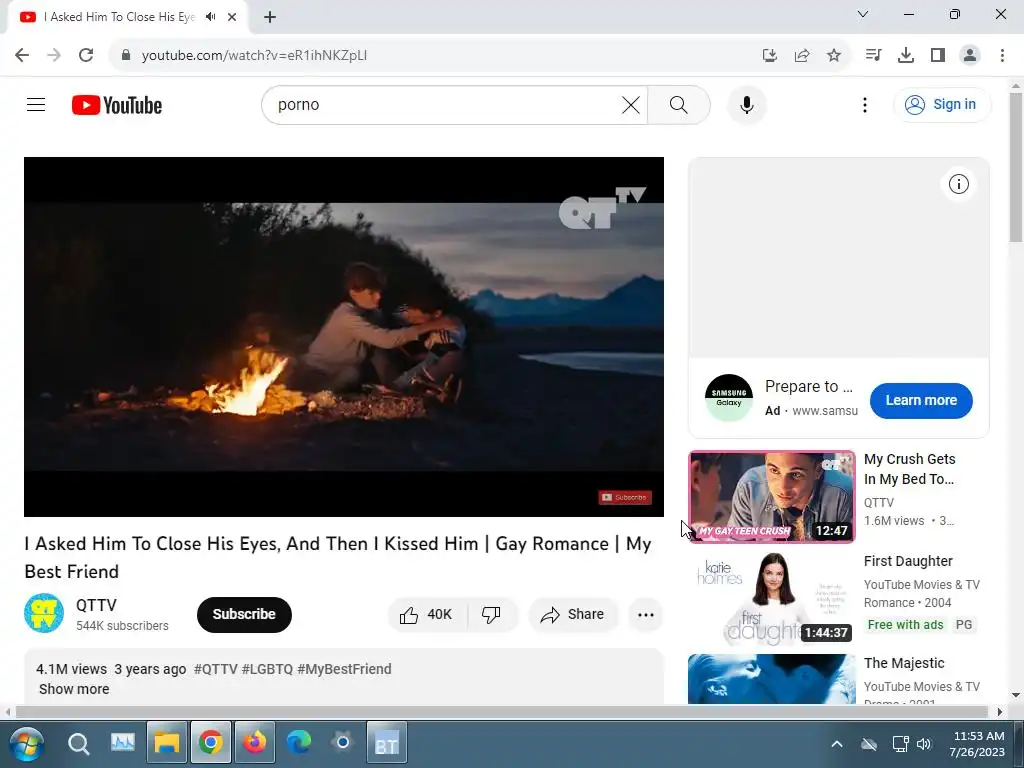Go back in Chrome
This screenshot has width=1024, height=768.
click(22, 56)
